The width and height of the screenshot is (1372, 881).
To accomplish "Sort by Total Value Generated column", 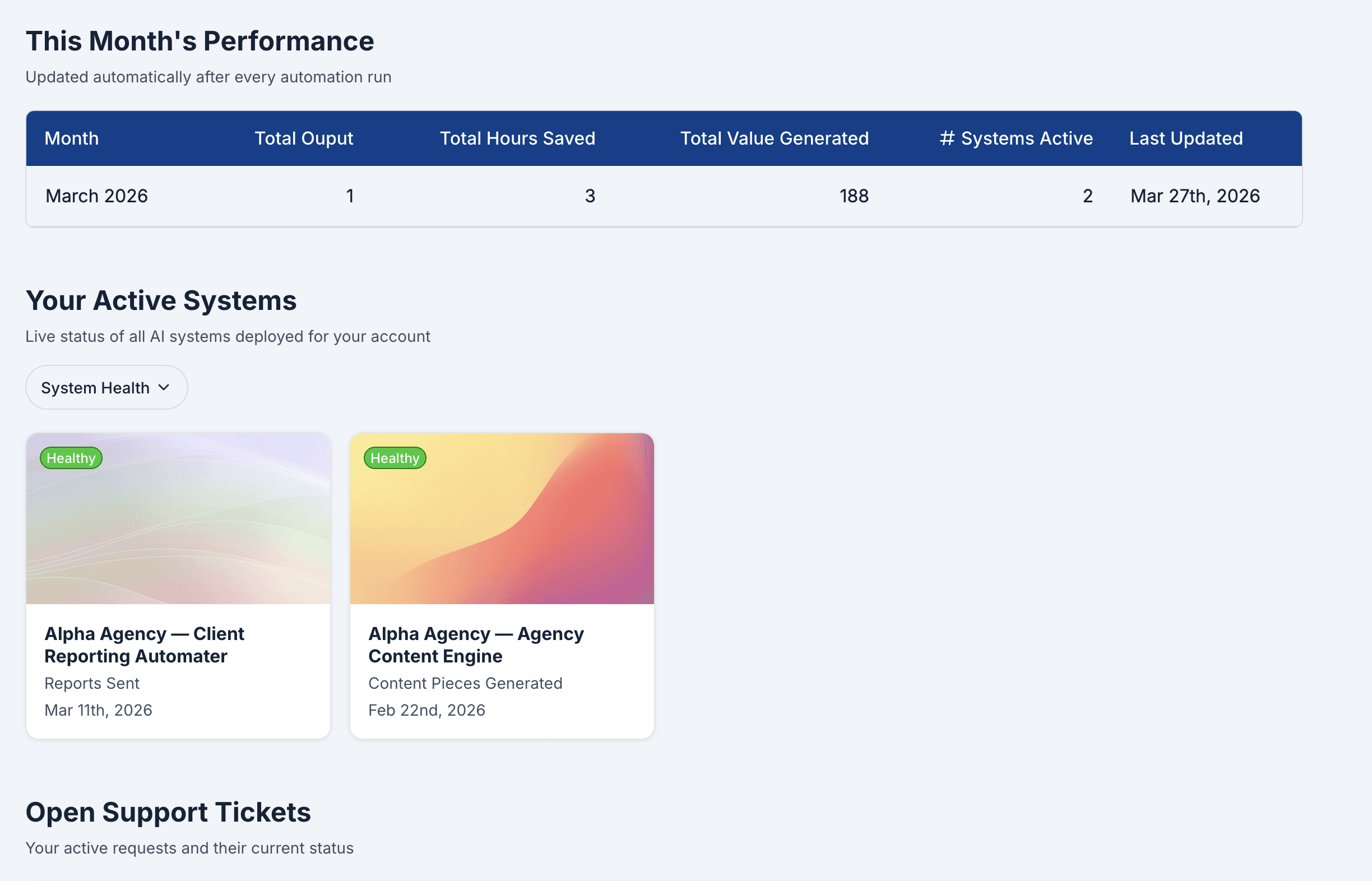I will click(774, 138).
